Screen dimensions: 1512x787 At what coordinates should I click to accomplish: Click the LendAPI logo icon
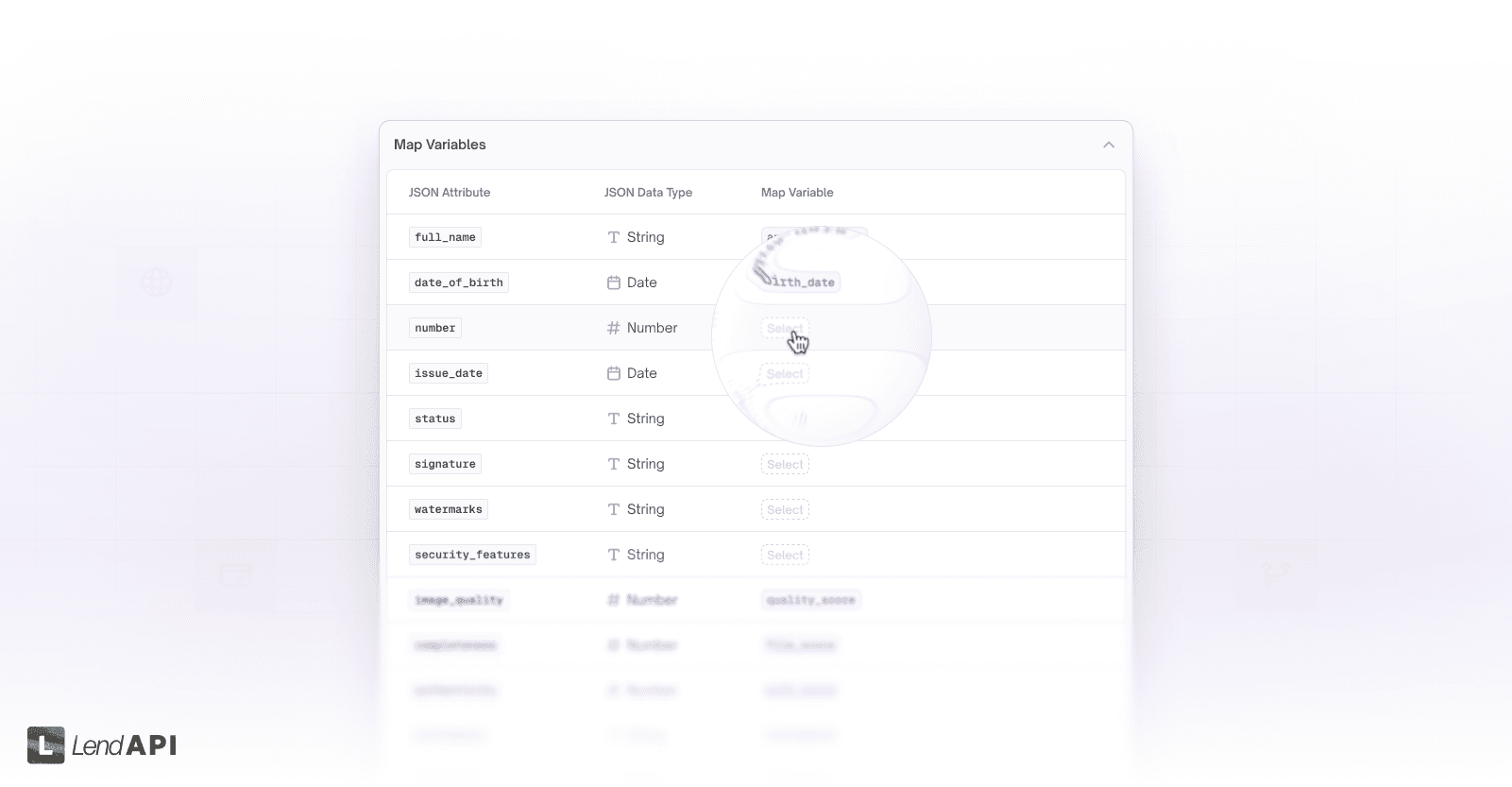pyautogui.click(x=45, y=745)
